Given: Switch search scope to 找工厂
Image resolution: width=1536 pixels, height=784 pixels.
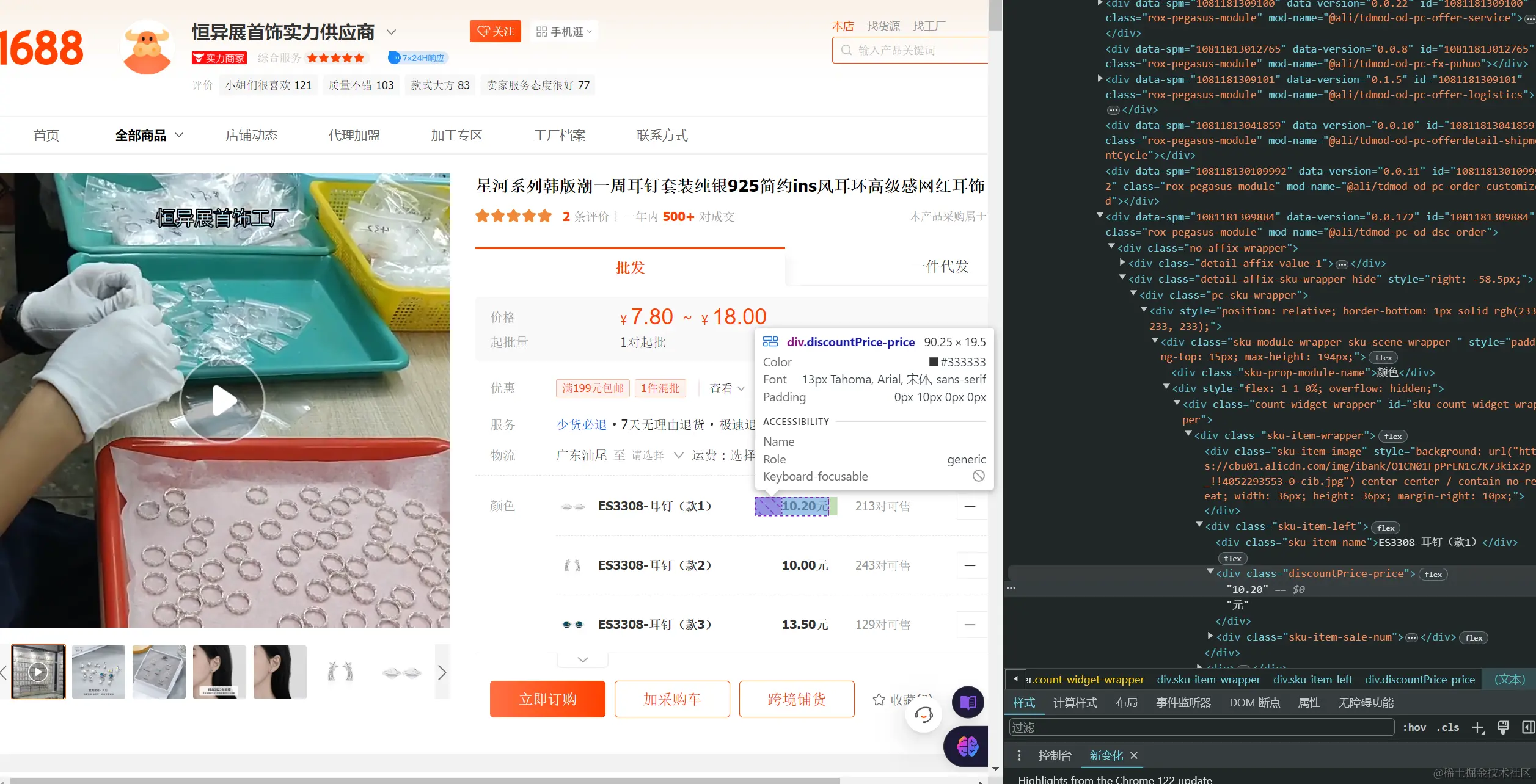Looking at the screenshot, I should [928, 26].
